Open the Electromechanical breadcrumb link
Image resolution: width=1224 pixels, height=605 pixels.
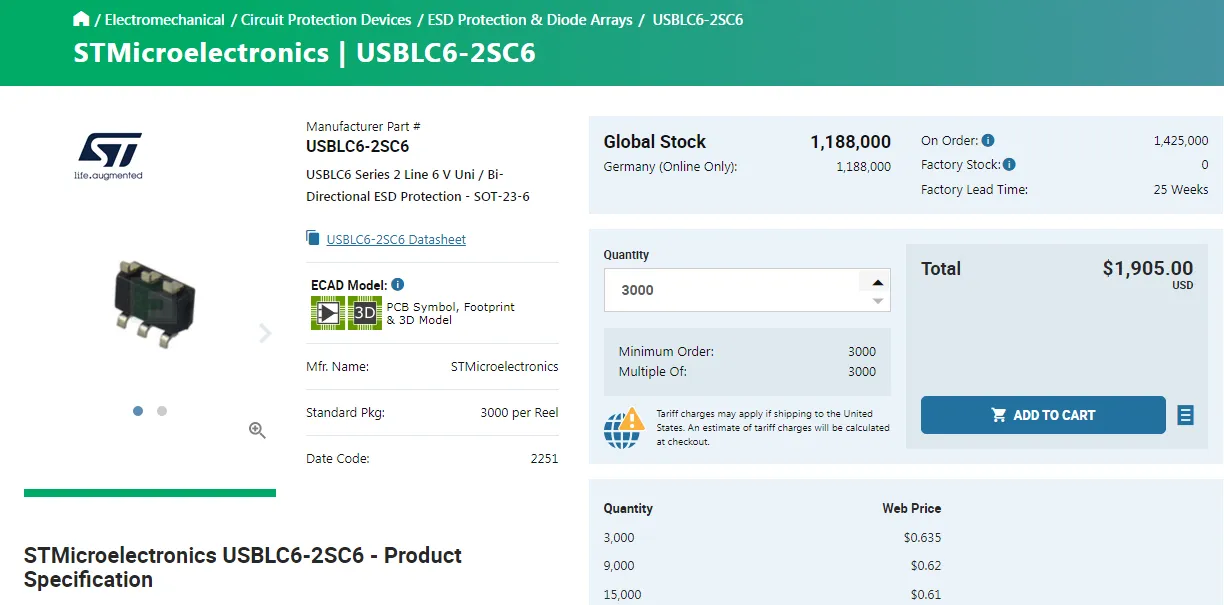click(164, 20)
